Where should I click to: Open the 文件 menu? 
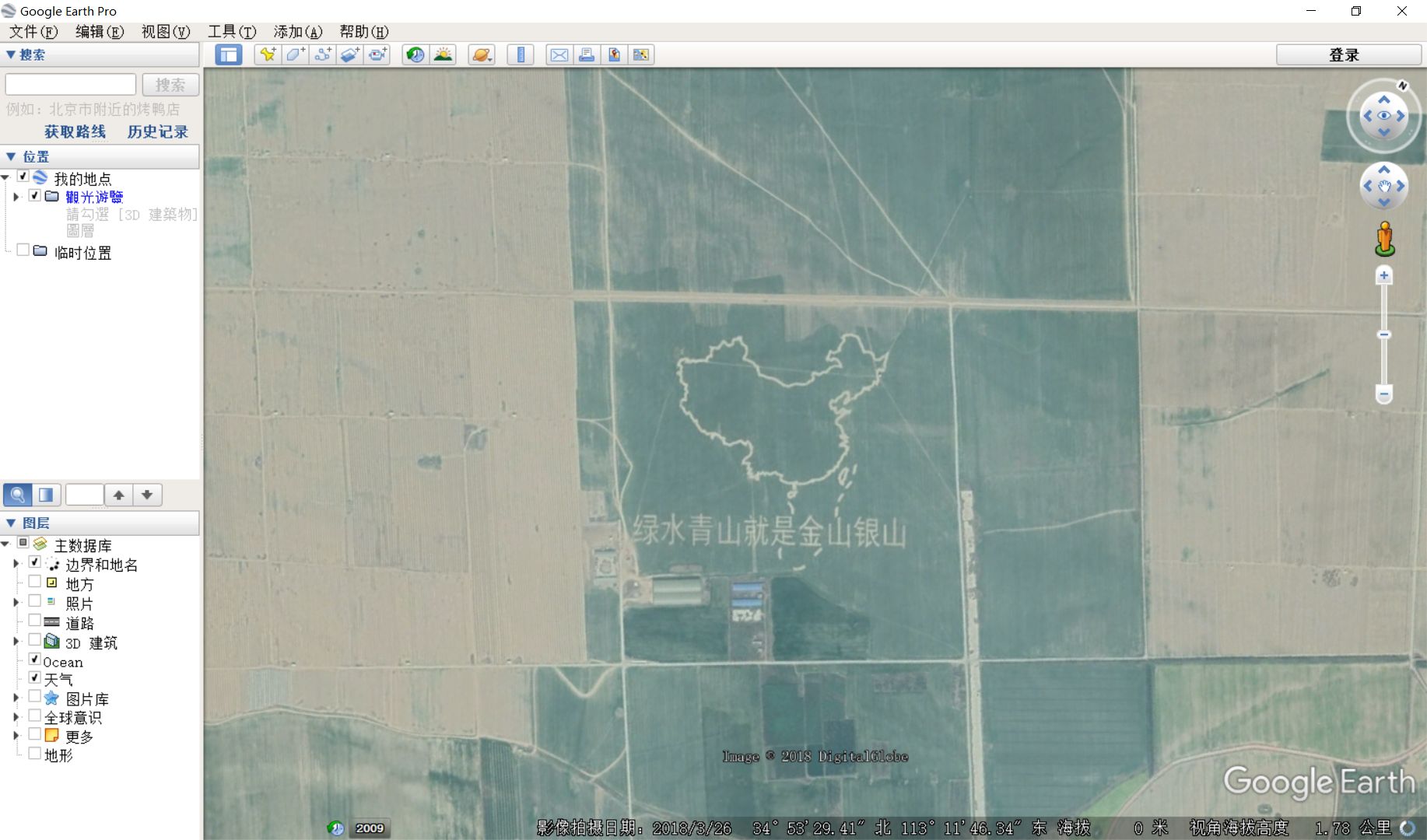(x=33, y=31)
